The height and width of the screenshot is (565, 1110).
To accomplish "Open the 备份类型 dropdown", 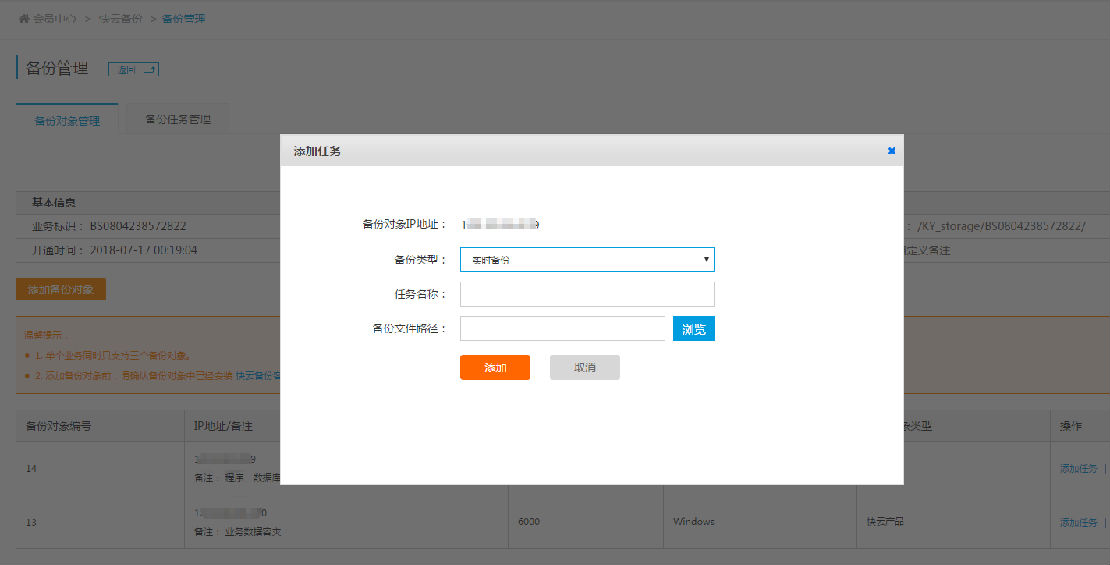I will tap(587, 259).
